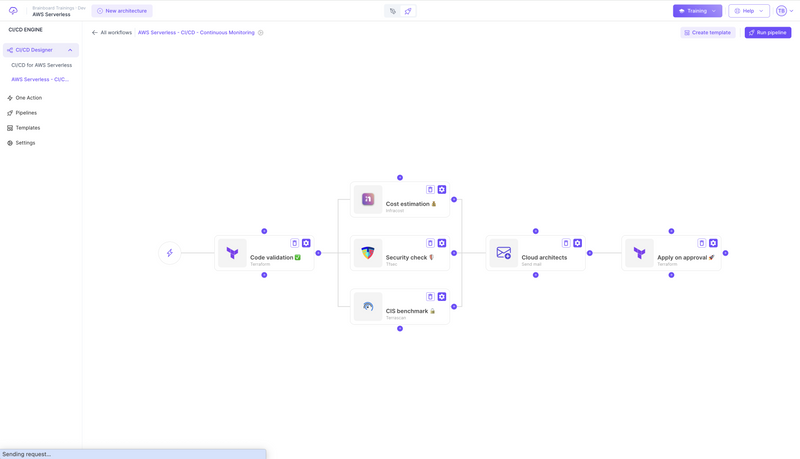Open settings gear of Code validation step
Viewport: 800px width, 459px height.
pos(306,243)
